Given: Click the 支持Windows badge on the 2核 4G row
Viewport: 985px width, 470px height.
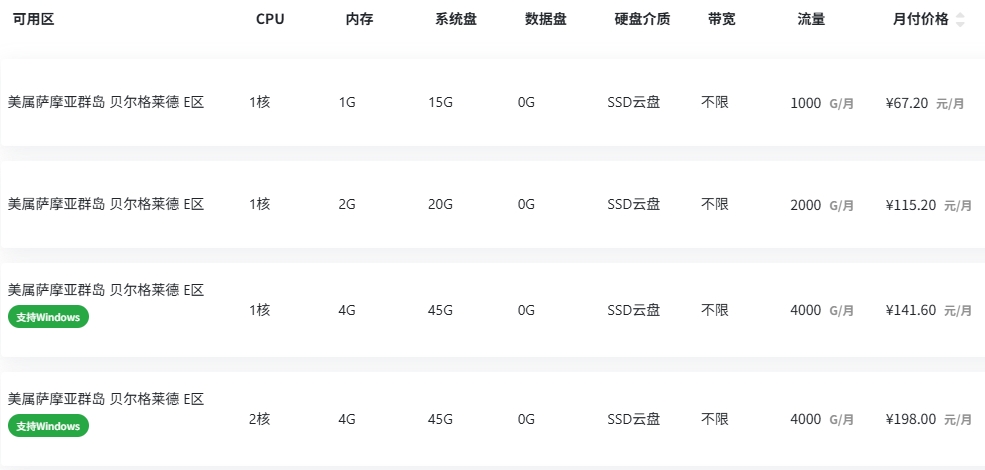Looking at the screenshot, I should pos(48,425).
